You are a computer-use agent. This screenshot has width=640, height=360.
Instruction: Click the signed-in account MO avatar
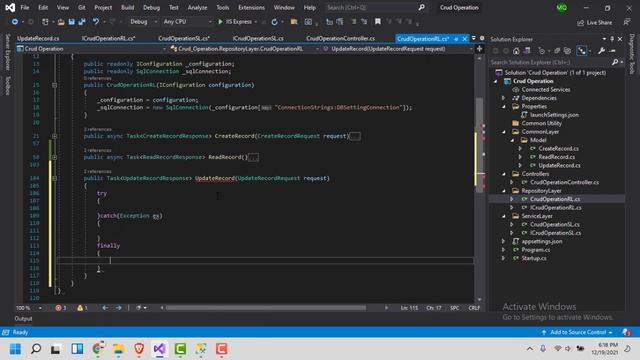(x=562, y=7)
